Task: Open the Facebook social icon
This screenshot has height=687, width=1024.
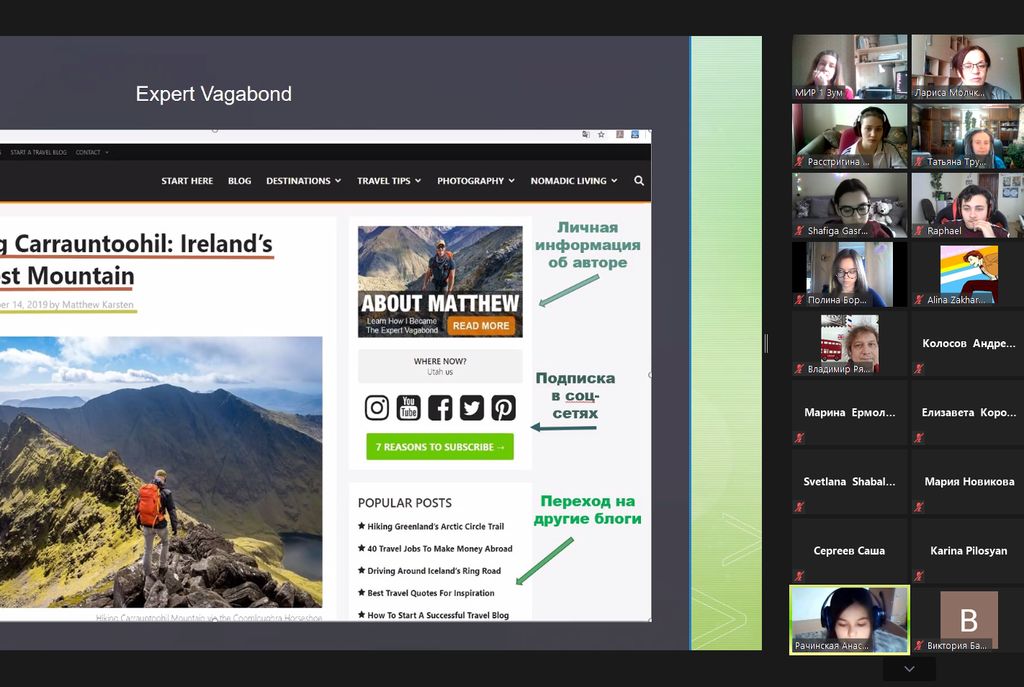Action: click(440, 407)
